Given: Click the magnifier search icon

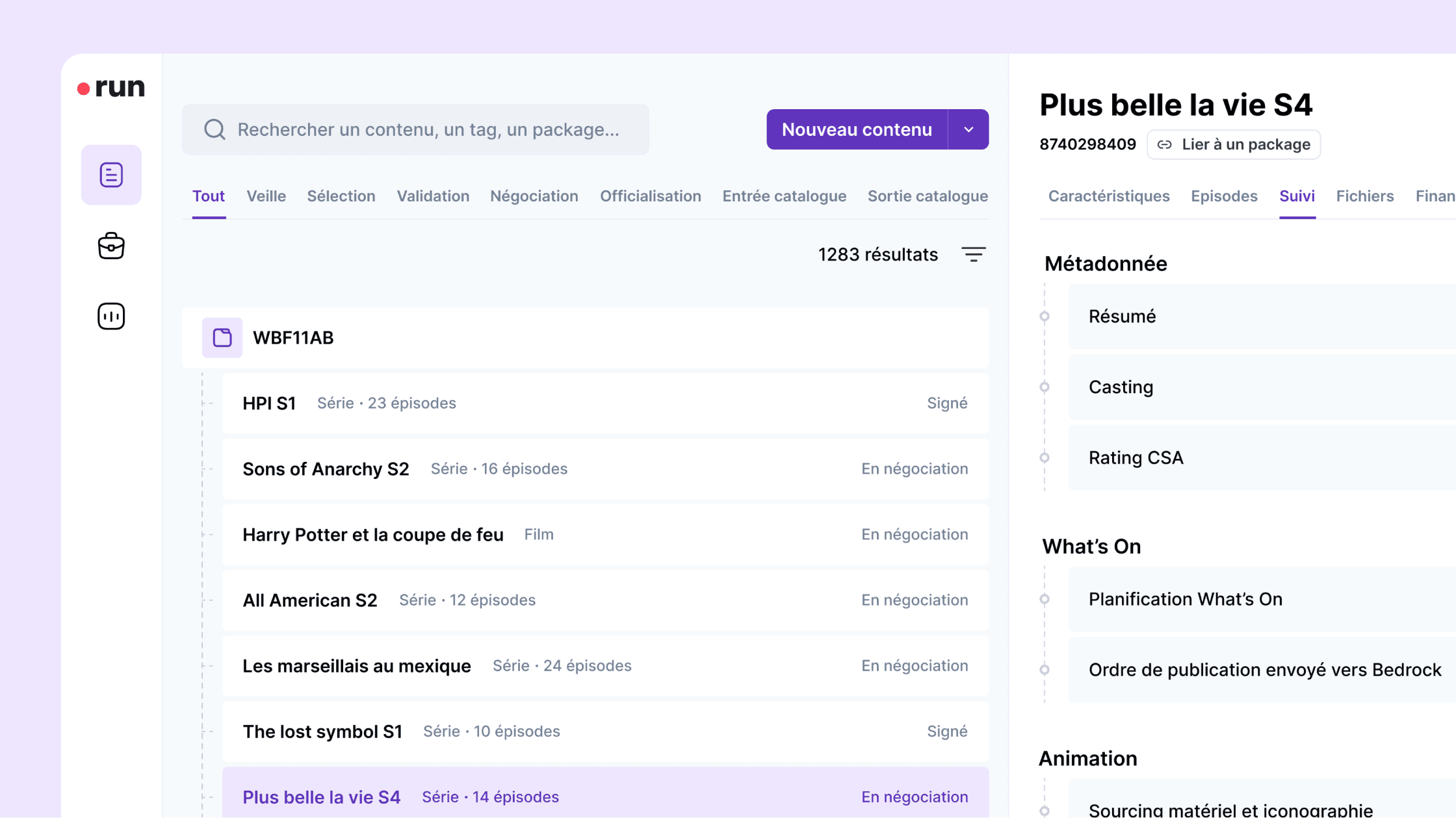Looking at the screenshot, I should pyautogui.click(x=214, y=129).
